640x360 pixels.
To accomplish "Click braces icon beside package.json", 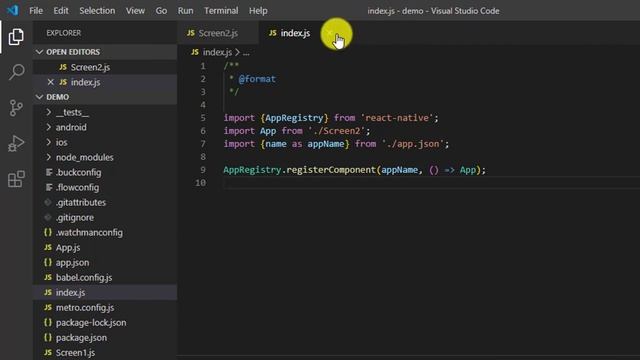I will pyautogui.click(x=48, y=338).
